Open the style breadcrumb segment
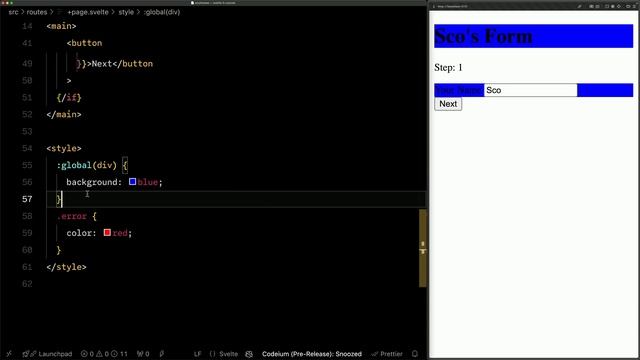 (126, 12)
